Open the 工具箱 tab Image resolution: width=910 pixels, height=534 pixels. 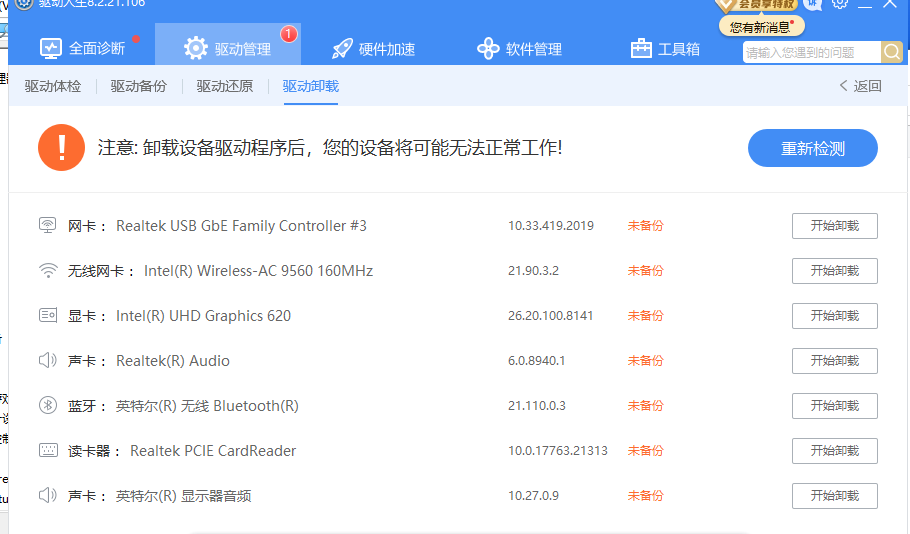(665, 49)
